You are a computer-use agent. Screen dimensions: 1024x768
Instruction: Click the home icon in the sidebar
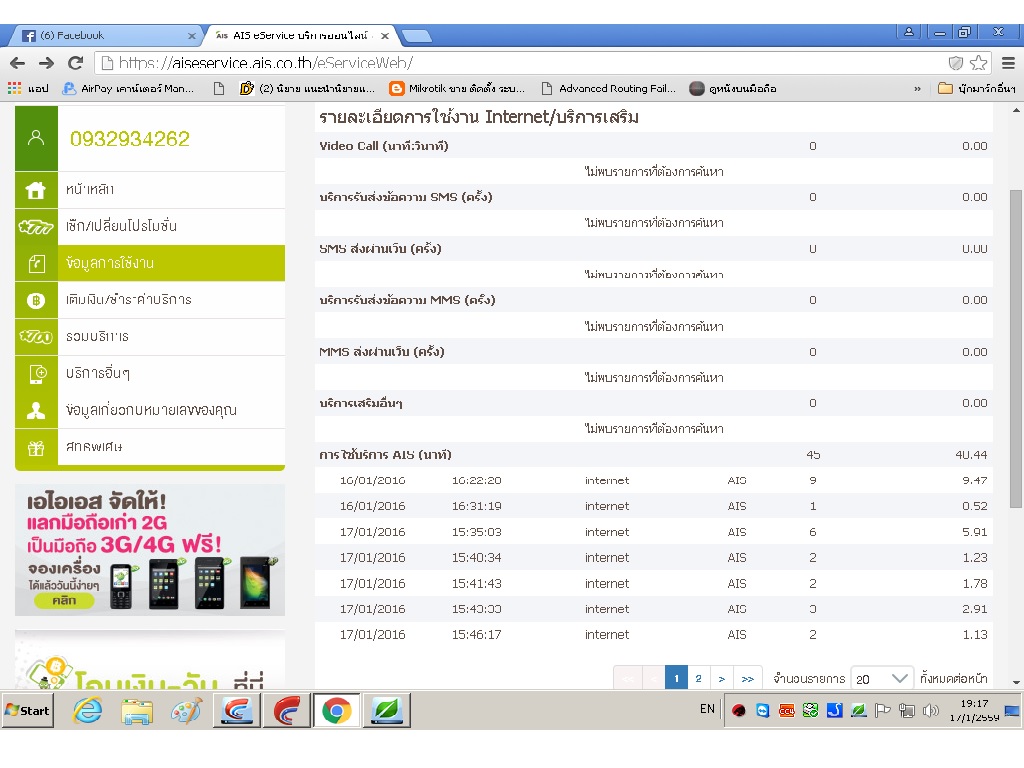(x=36, y=190)
